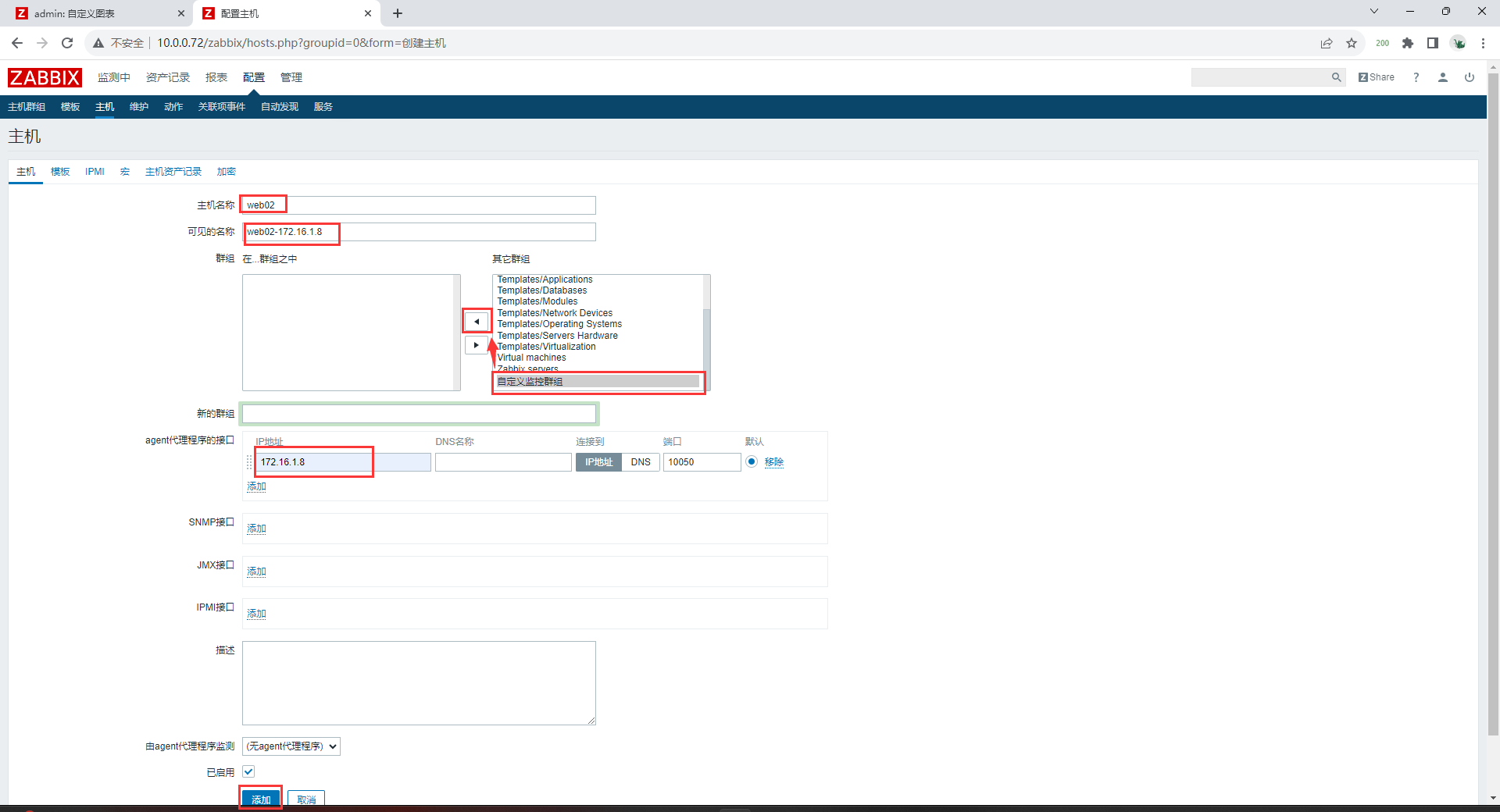Go to 自动发现 submenu
The width and height of the screenshot is (1500, 812).
click(x=280, y=107)
